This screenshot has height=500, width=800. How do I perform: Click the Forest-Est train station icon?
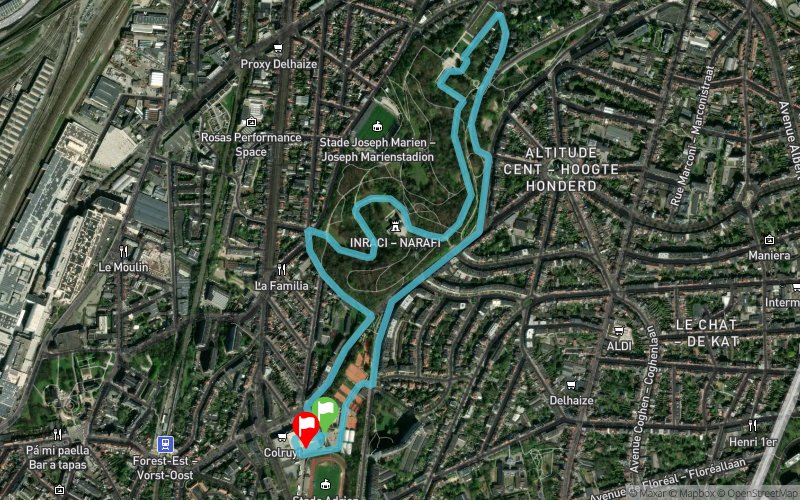click(165, 444)
